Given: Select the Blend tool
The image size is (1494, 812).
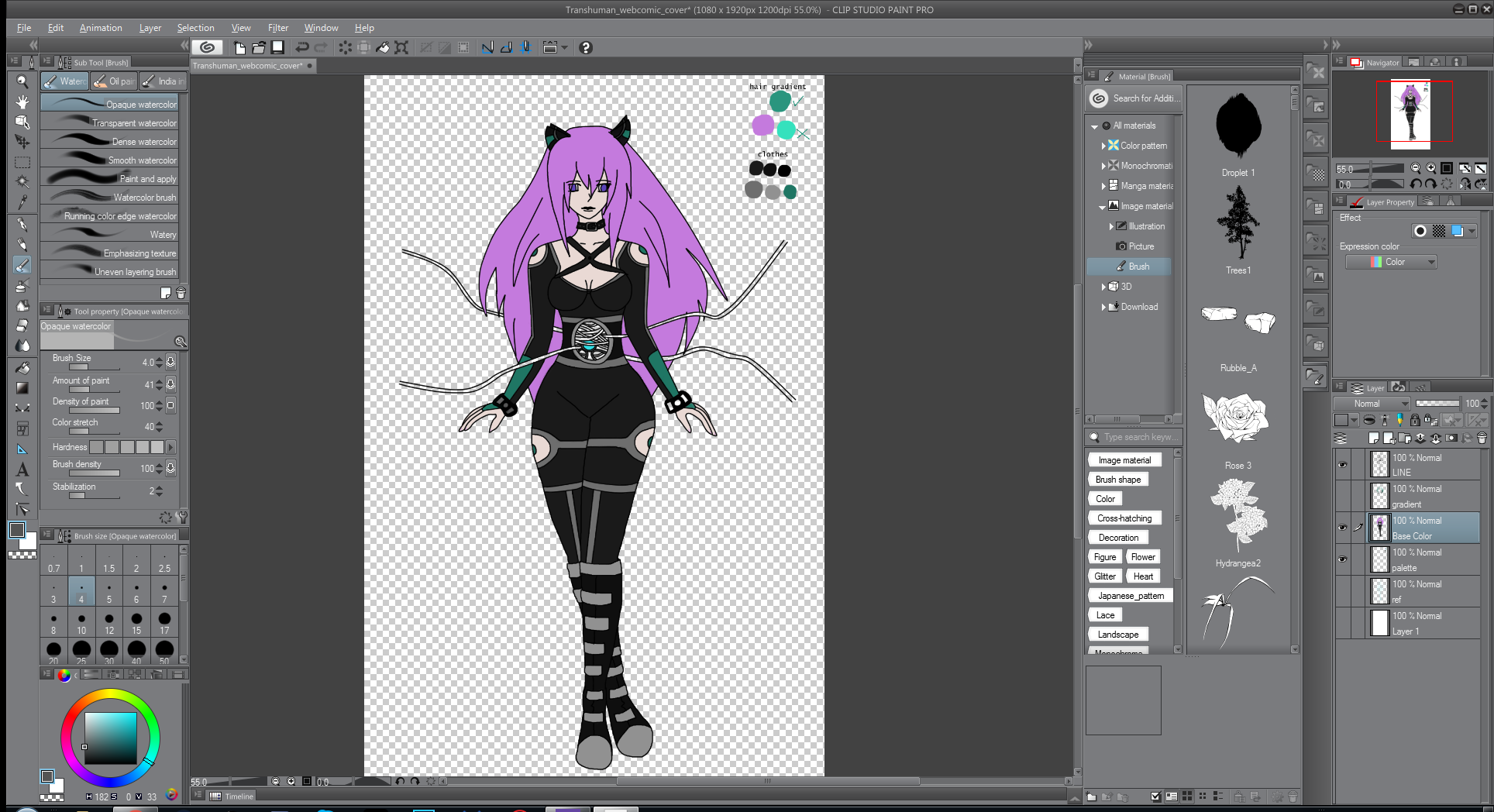Looking at the screenshot, I should point(22,346).
